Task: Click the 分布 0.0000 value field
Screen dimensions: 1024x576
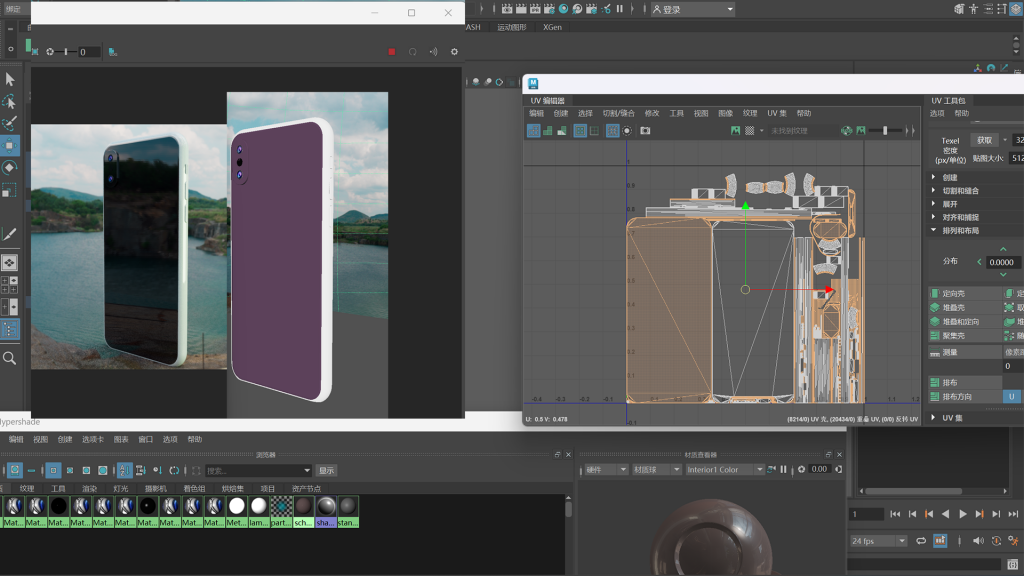Action: click(1004, 262)
